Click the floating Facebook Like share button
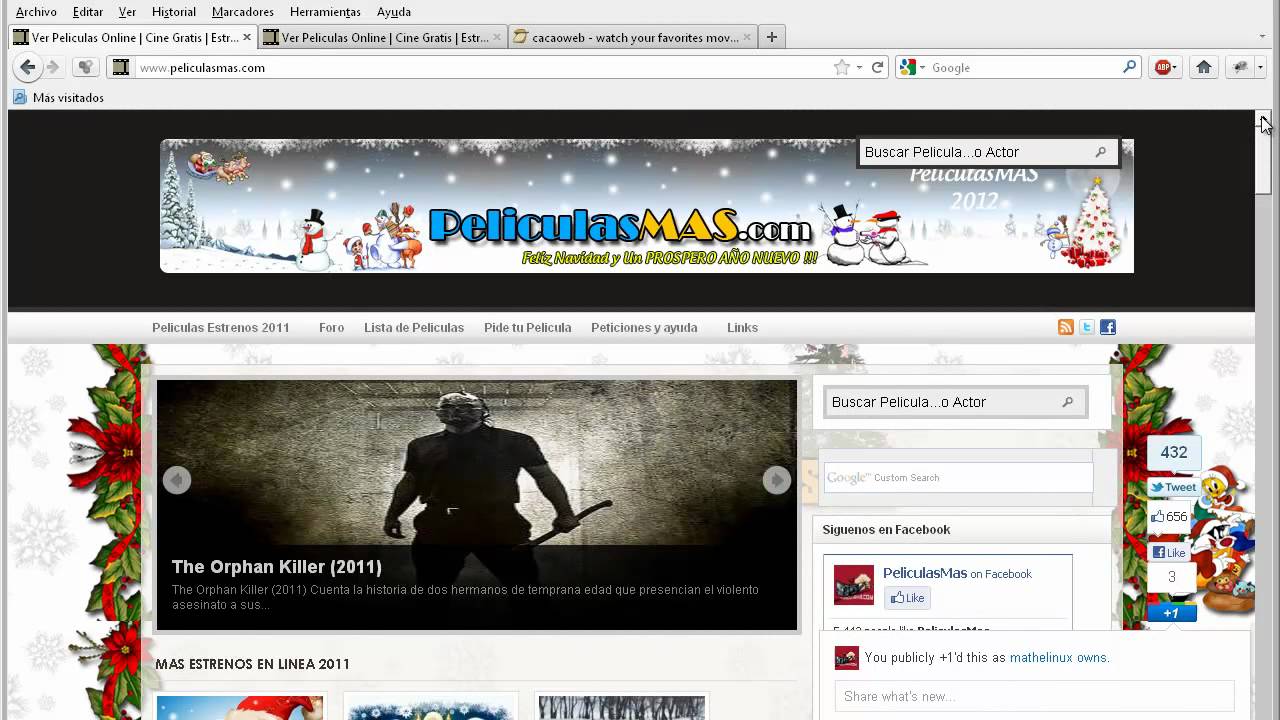 1169,552
